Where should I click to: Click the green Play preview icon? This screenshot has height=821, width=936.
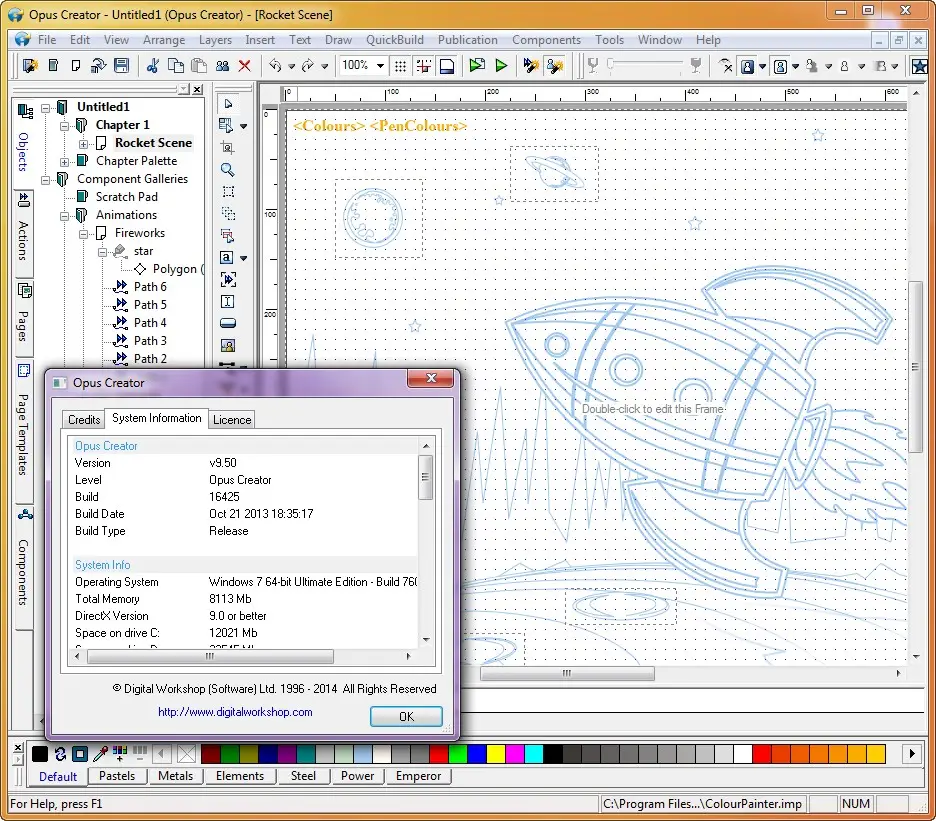501,66
